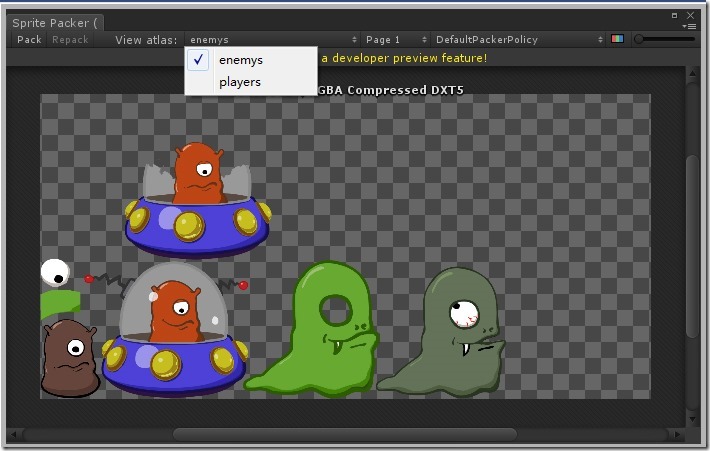This screenshot has width=710, height=451.
Task: Select the checked enemys menu entry
Action: point(251,60)
